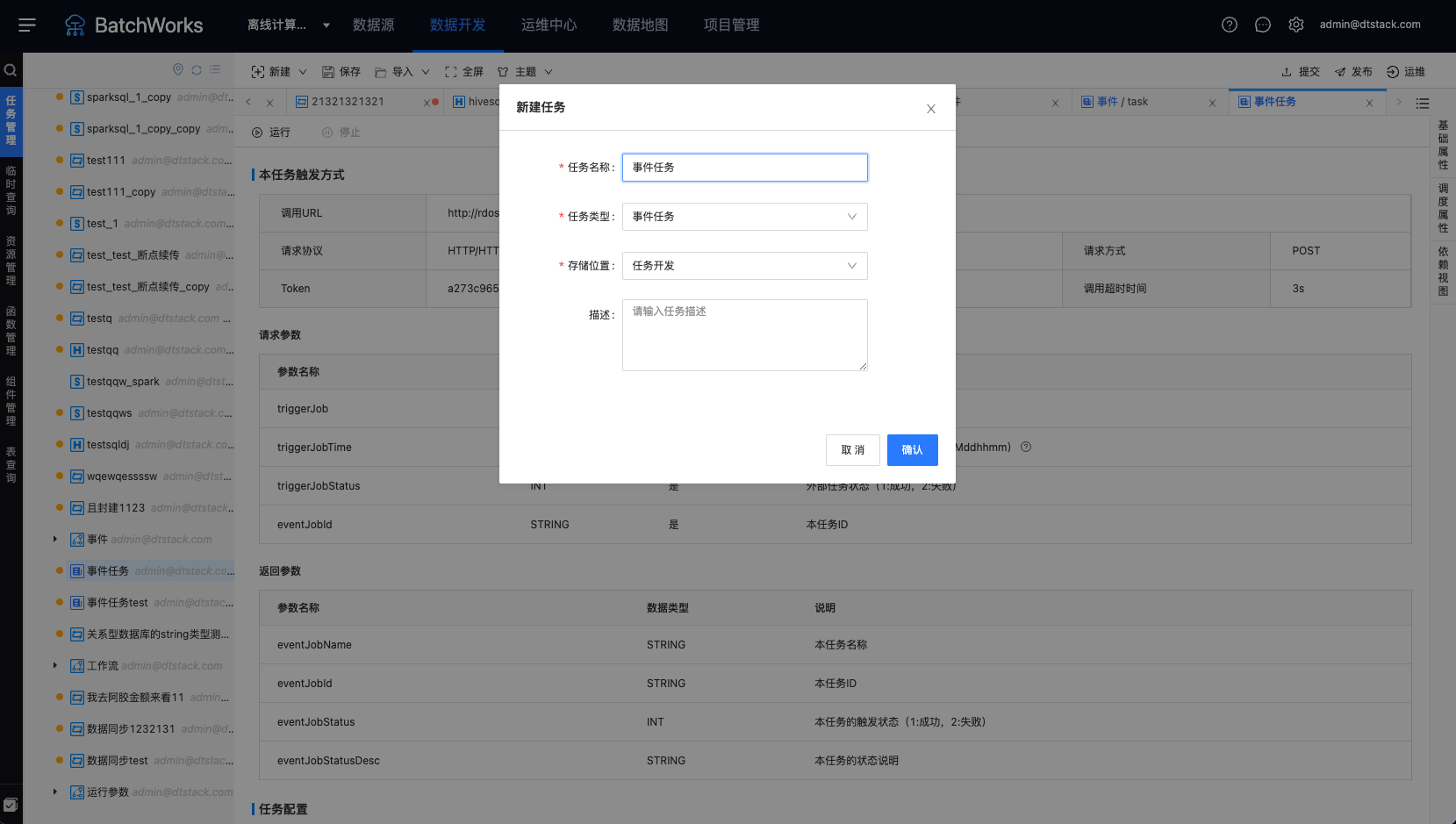Open the settings gear icon
The height and width of the screenshot is (824, 1456).
(1296, 25)
